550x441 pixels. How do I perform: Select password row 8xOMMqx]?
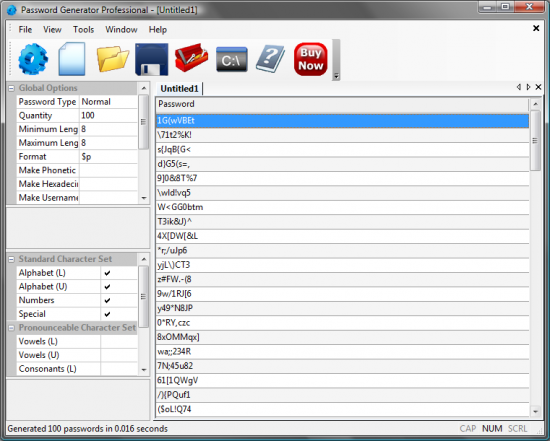[342, 337]
